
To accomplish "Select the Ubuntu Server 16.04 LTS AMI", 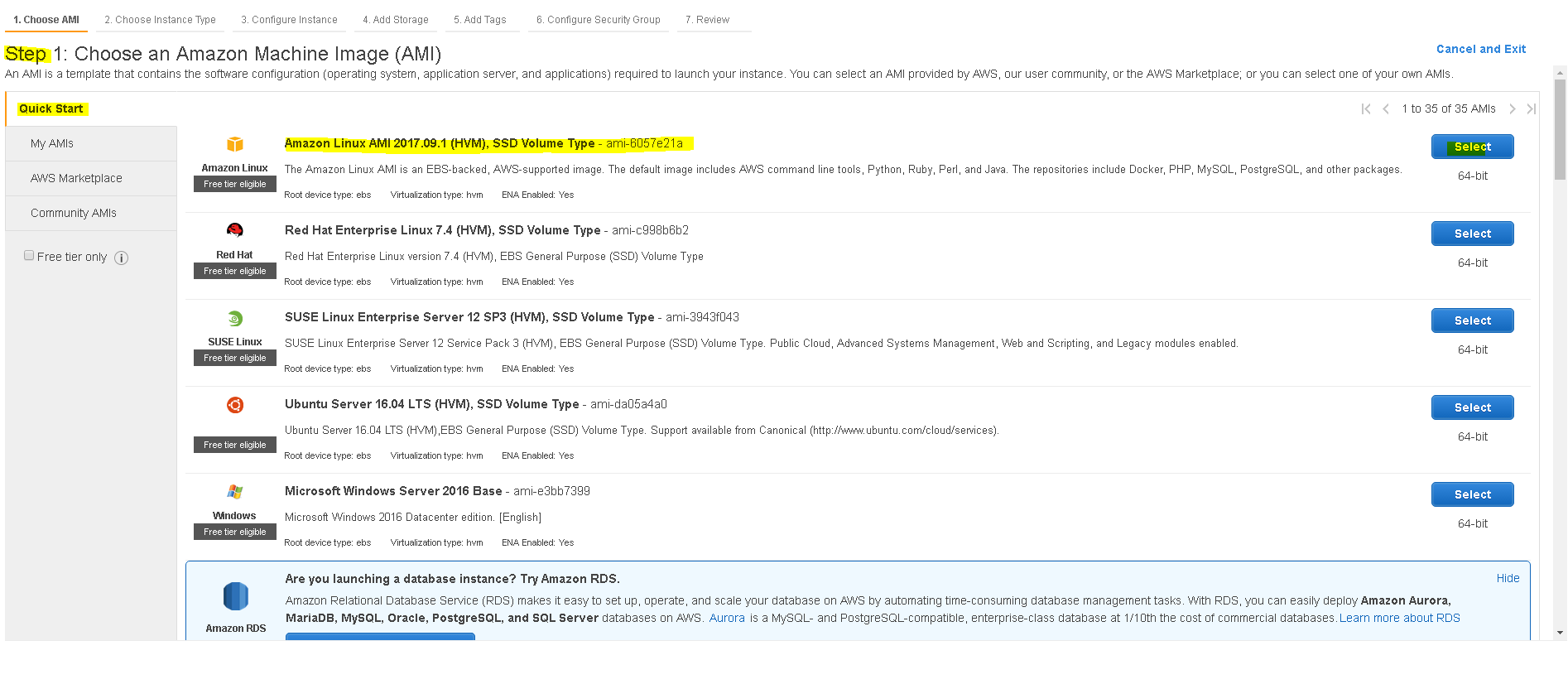I will tap(1472, 407).
